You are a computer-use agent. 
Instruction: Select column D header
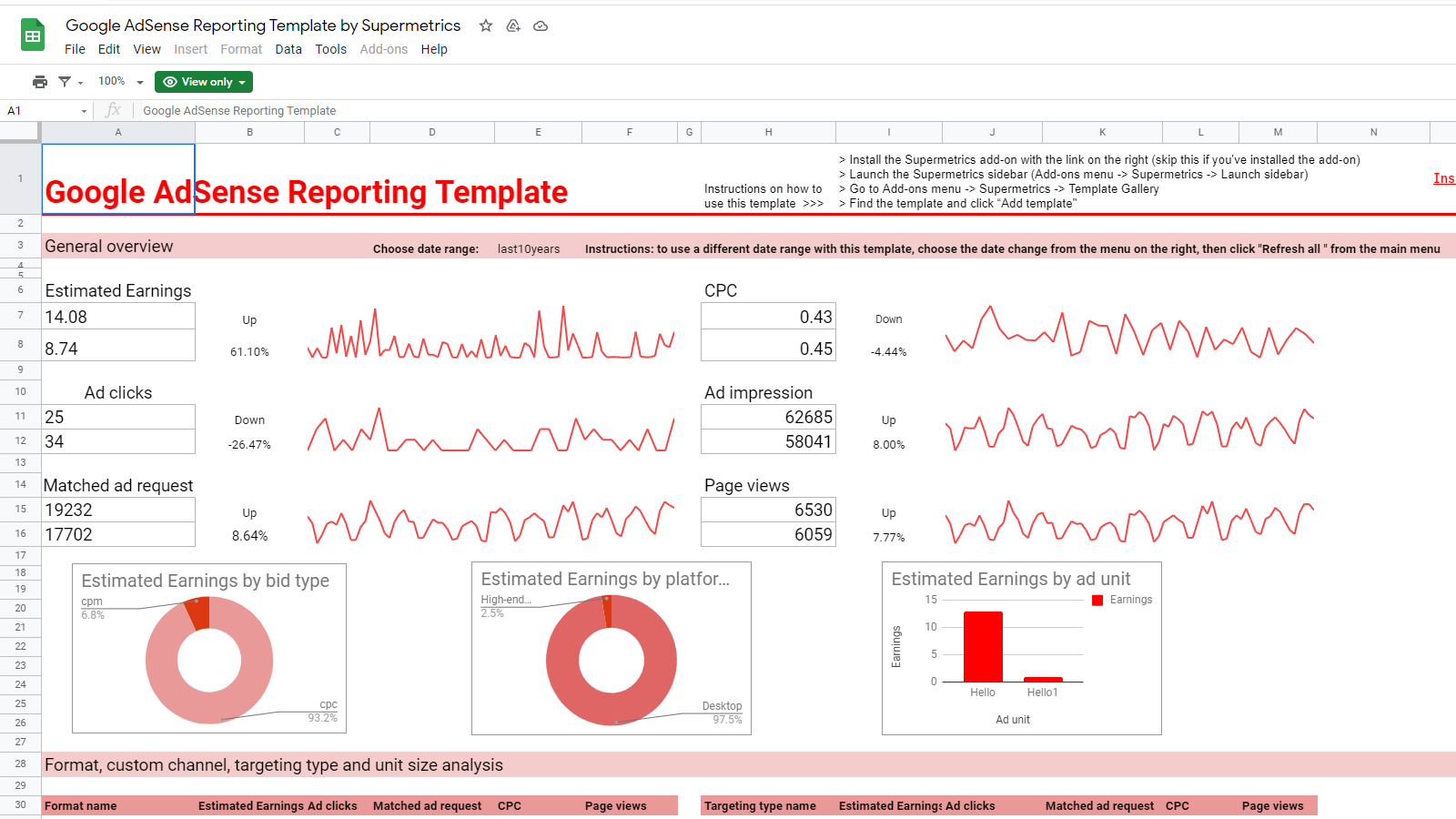click(x=432, y=133)
